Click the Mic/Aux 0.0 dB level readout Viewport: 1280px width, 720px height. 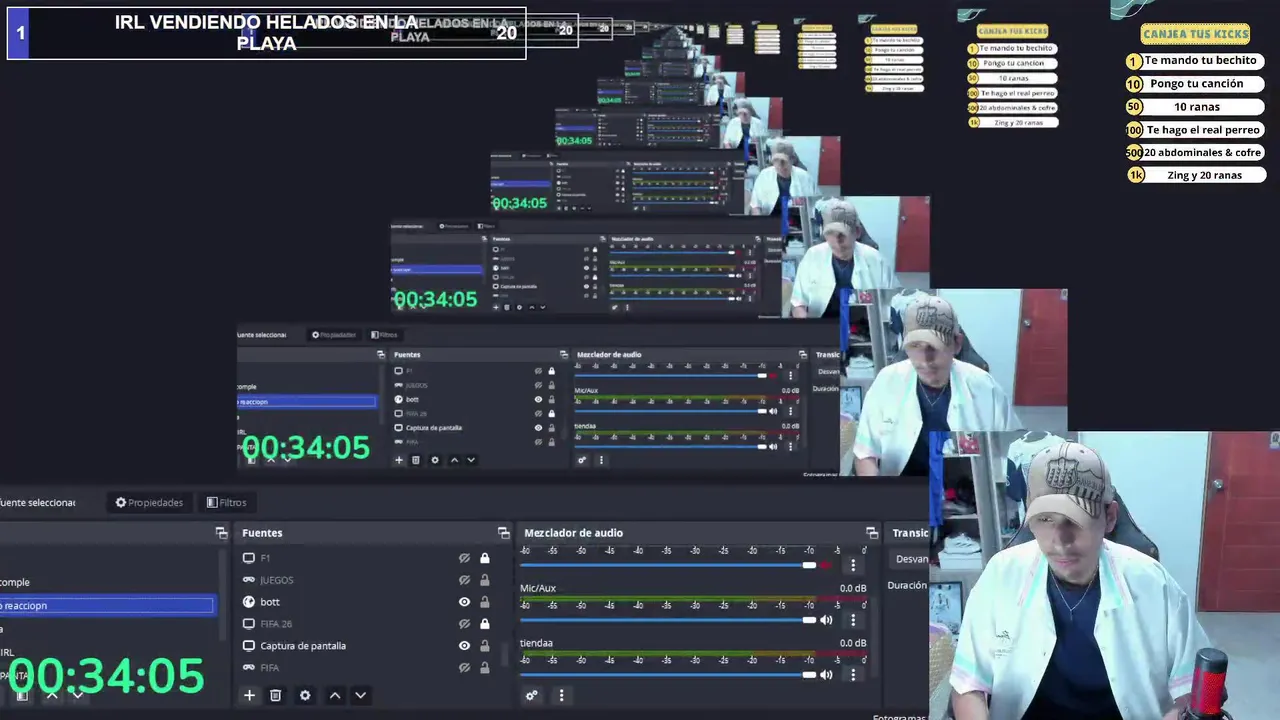[853, 588]
